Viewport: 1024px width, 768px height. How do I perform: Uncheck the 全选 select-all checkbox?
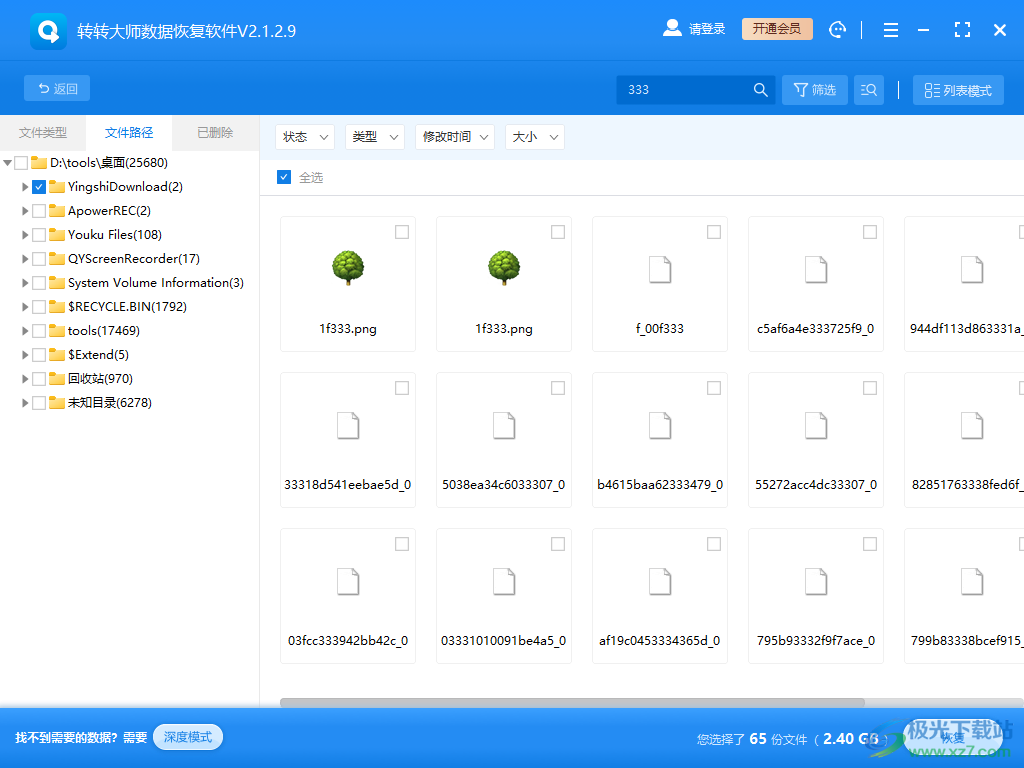[283, 177]
